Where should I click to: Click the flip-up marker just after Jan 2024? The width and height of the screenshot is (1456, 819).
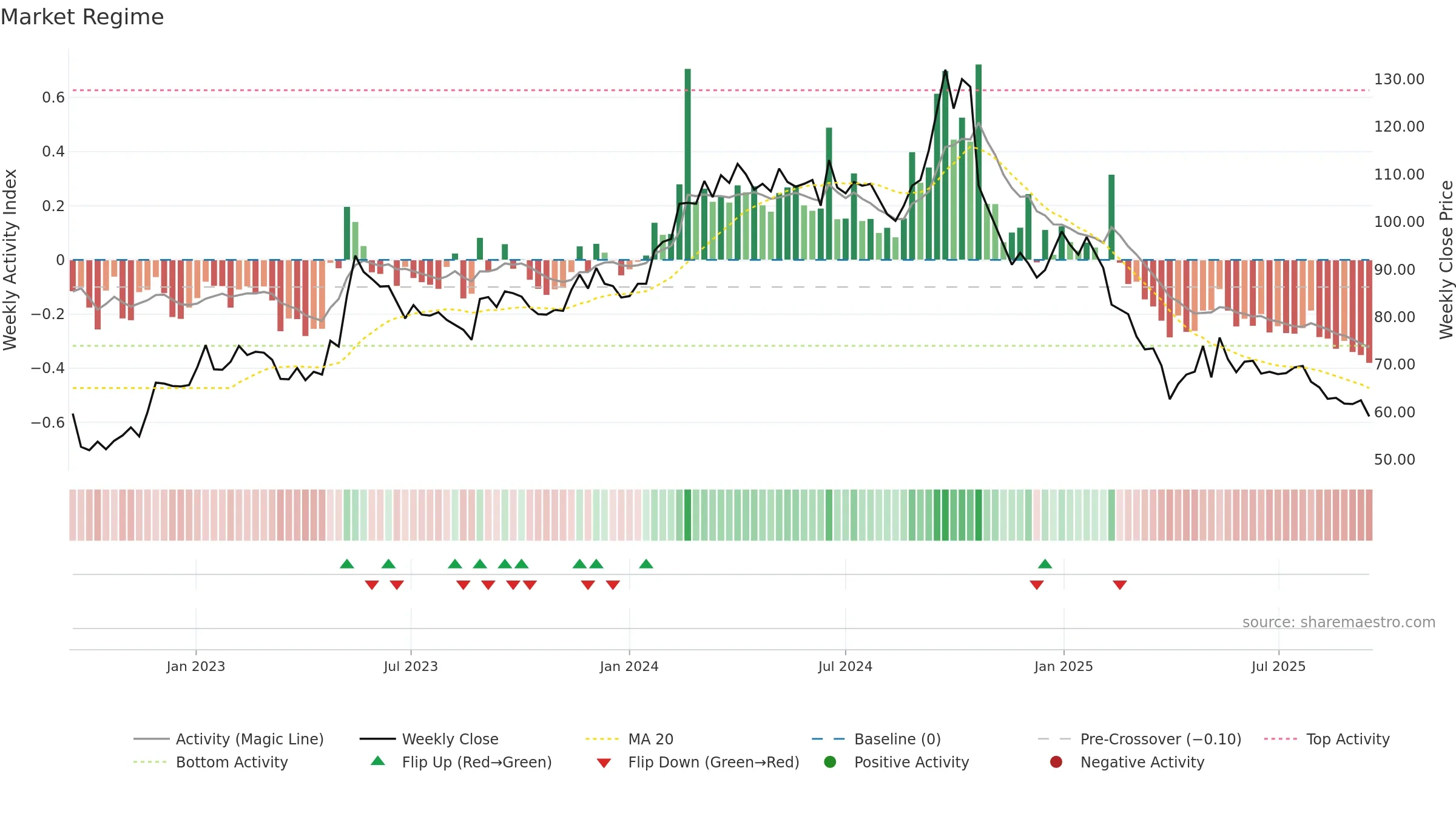646,564
